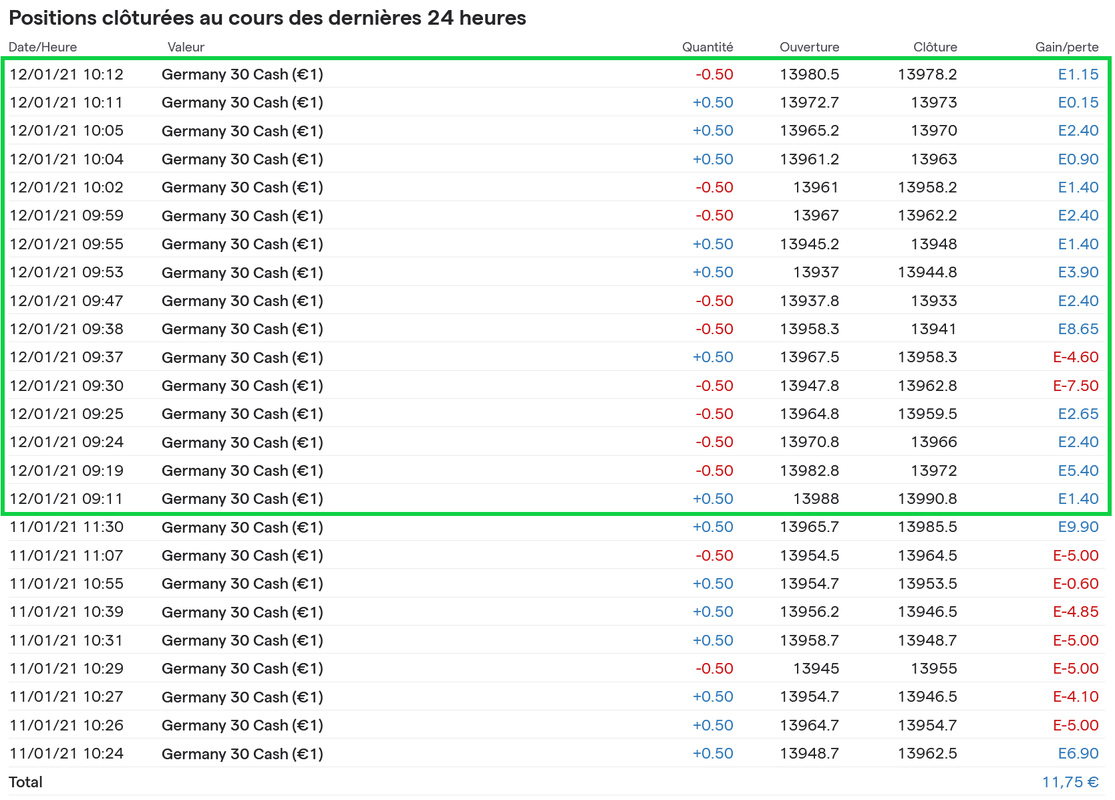Select the 12/01/21 10:02 date cell
Image resolution: width=1115 pixels, height=800 pixels.
66,188
